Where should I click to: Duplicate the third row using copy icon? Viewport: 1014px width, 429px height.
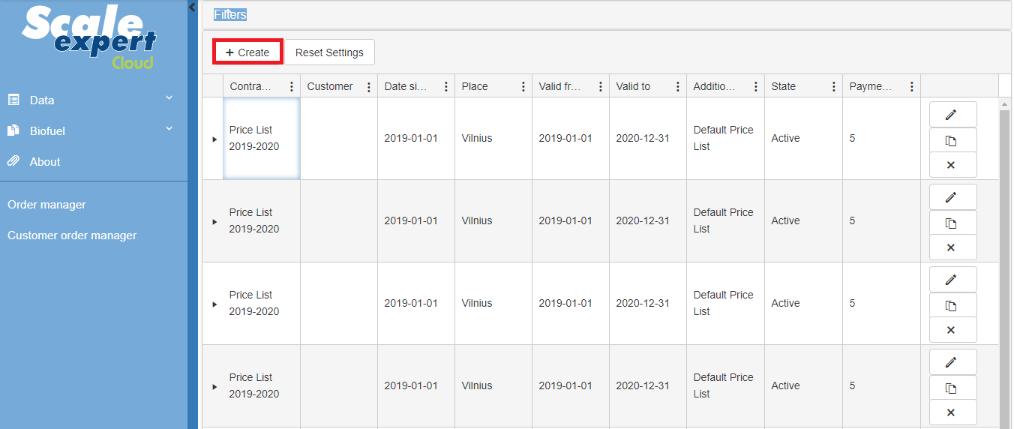950,305
